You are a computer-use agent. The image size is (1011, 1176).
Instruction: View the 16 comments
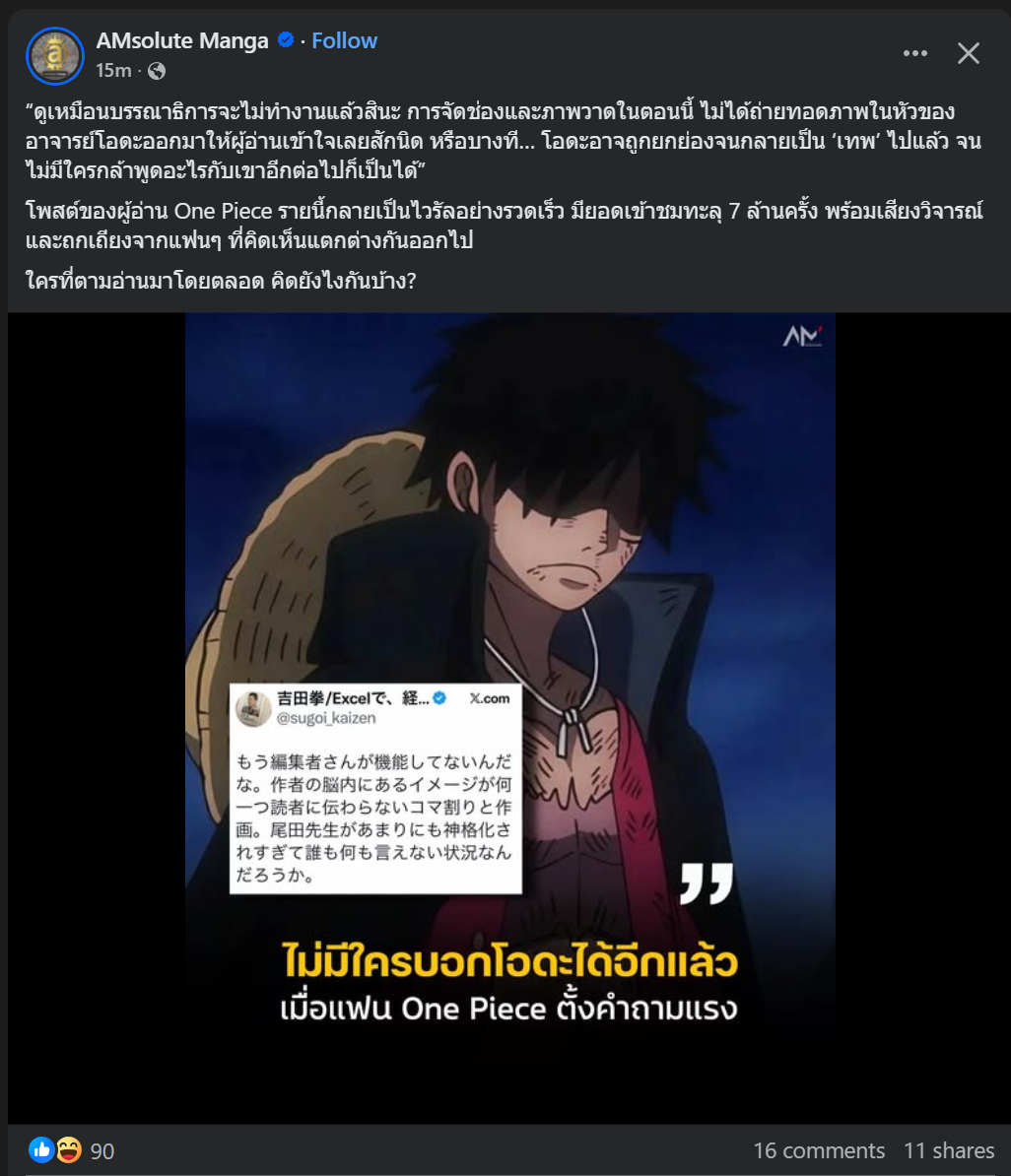(819, 1150)
